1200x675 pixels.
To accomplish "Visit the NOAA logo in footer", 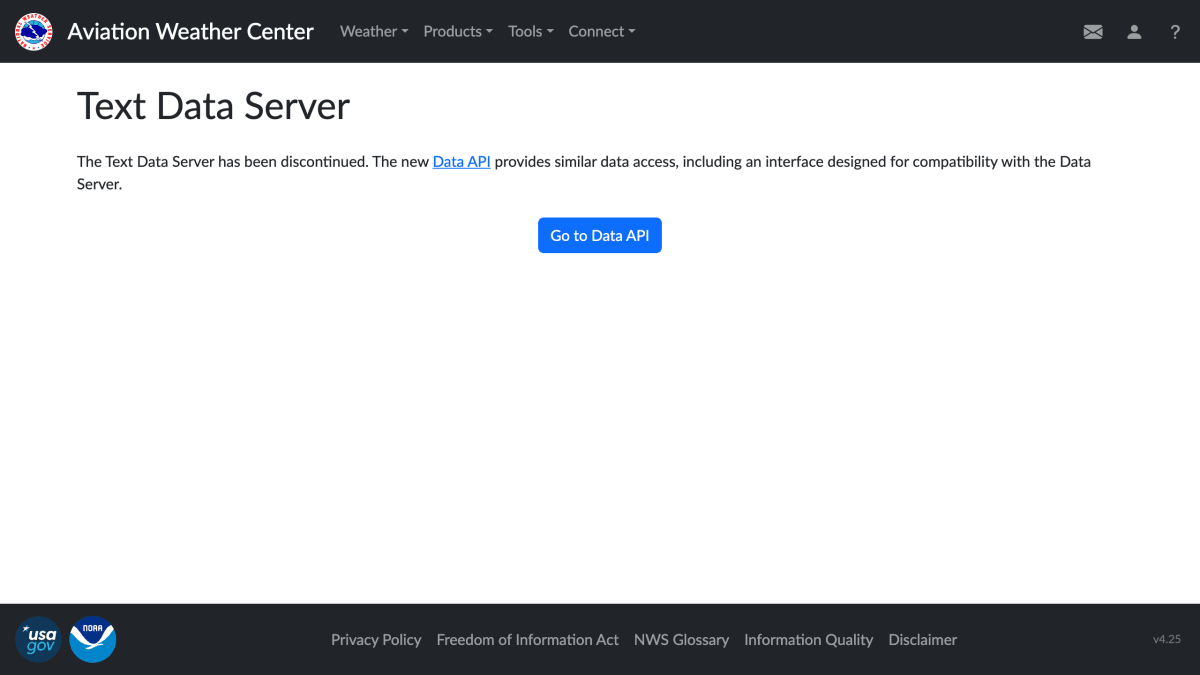I will (x=93, y=639).
